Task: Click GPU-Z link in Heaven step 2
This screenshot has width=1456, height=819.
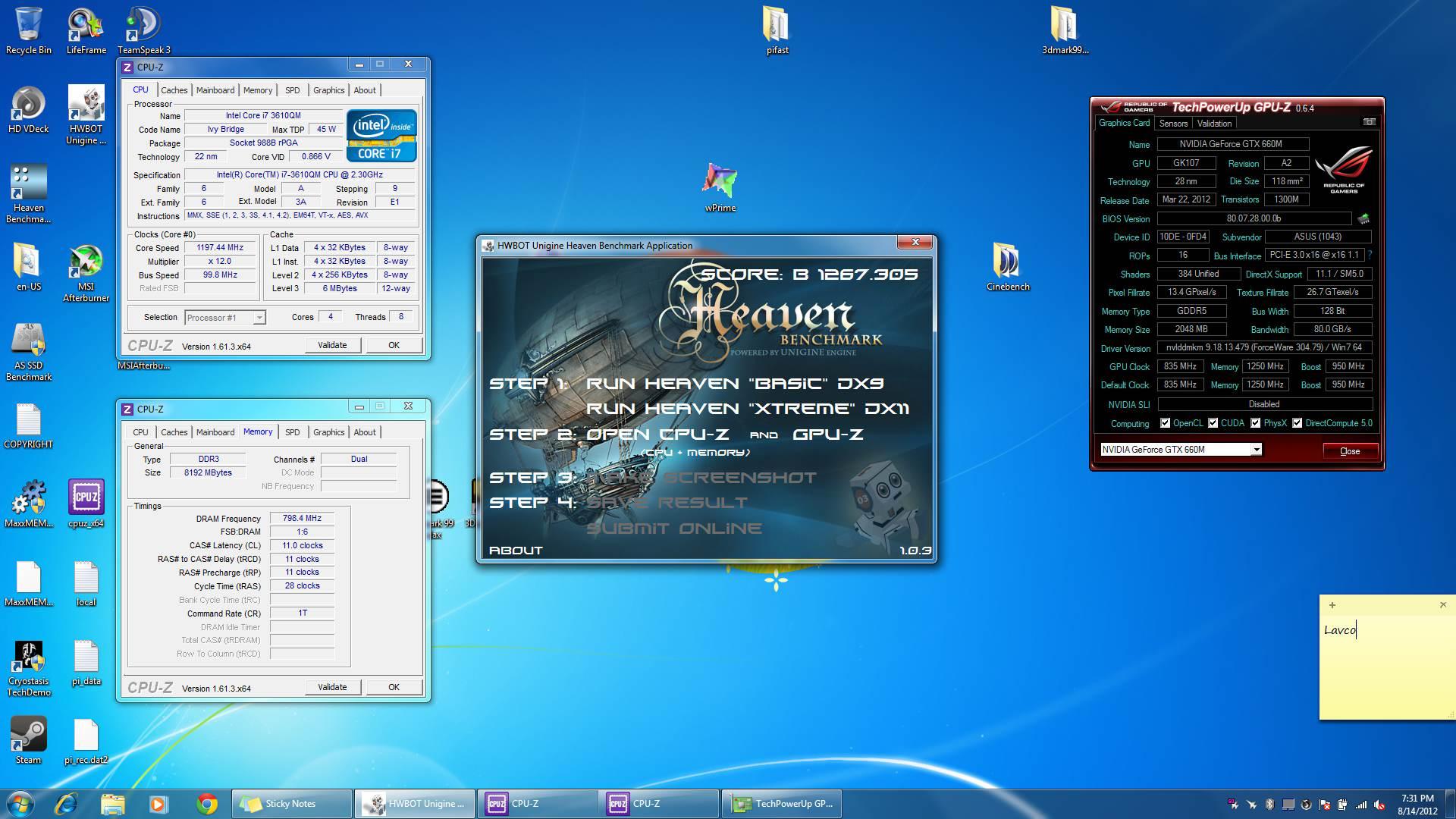Action: (x=827, y=435)
